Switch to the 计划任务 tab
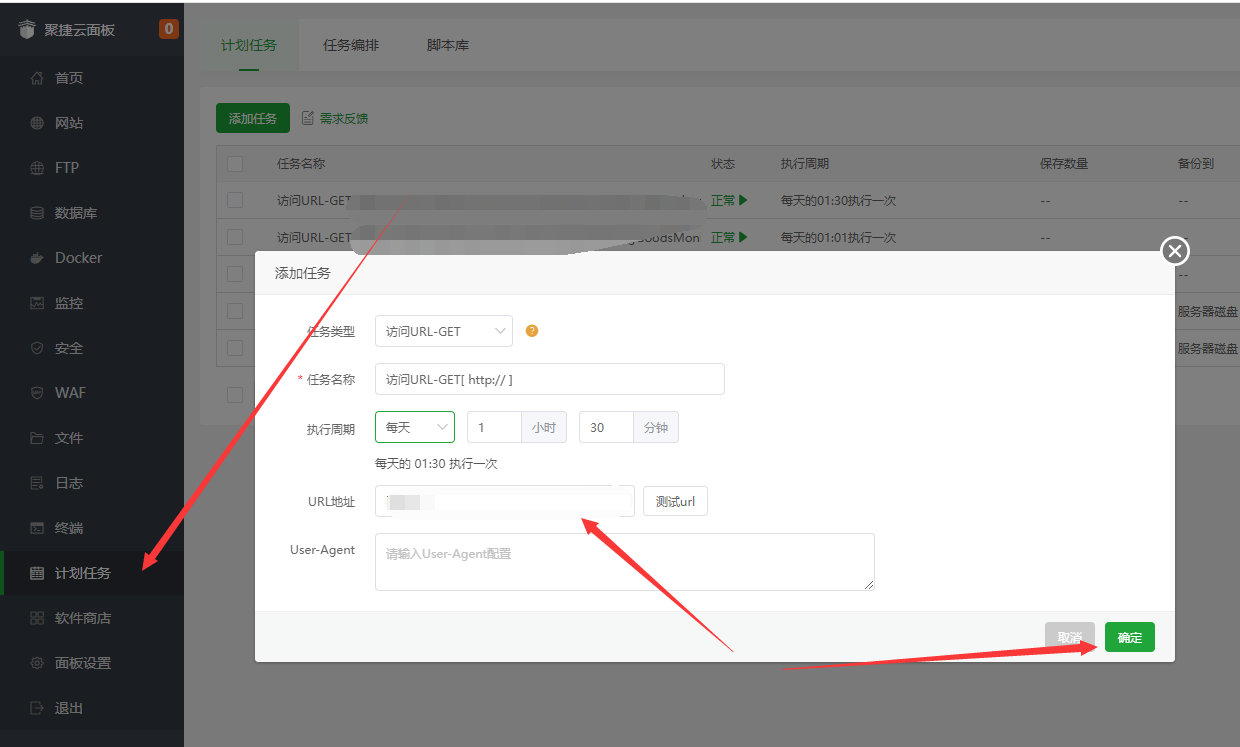 (249, 45)
